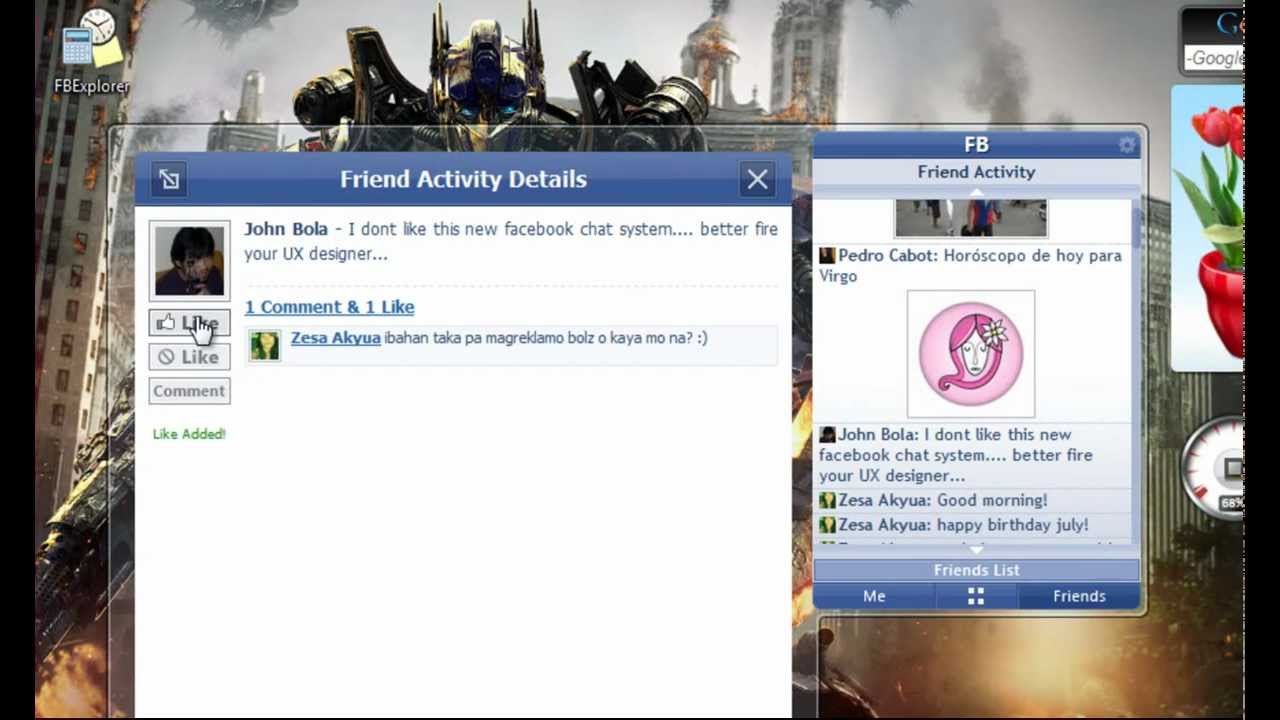
Task: Click the John Bola name in post details
Action: coord(286,229)
